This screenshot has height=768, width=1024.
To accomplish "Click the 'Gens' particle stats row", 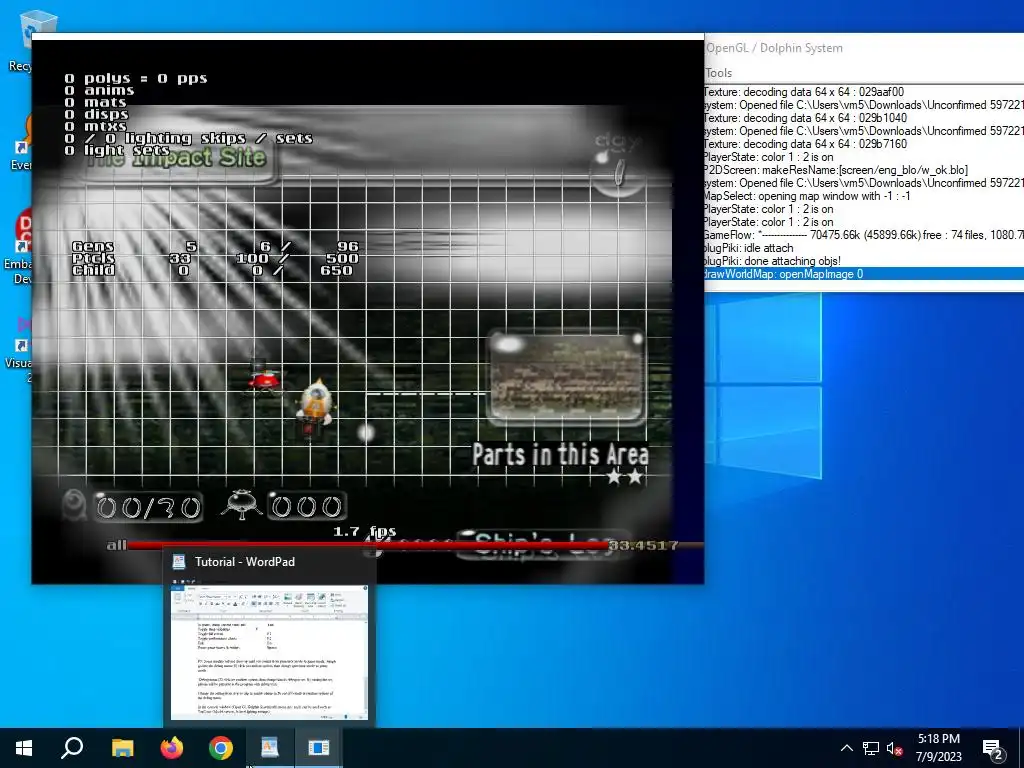I will coord(215,246).
